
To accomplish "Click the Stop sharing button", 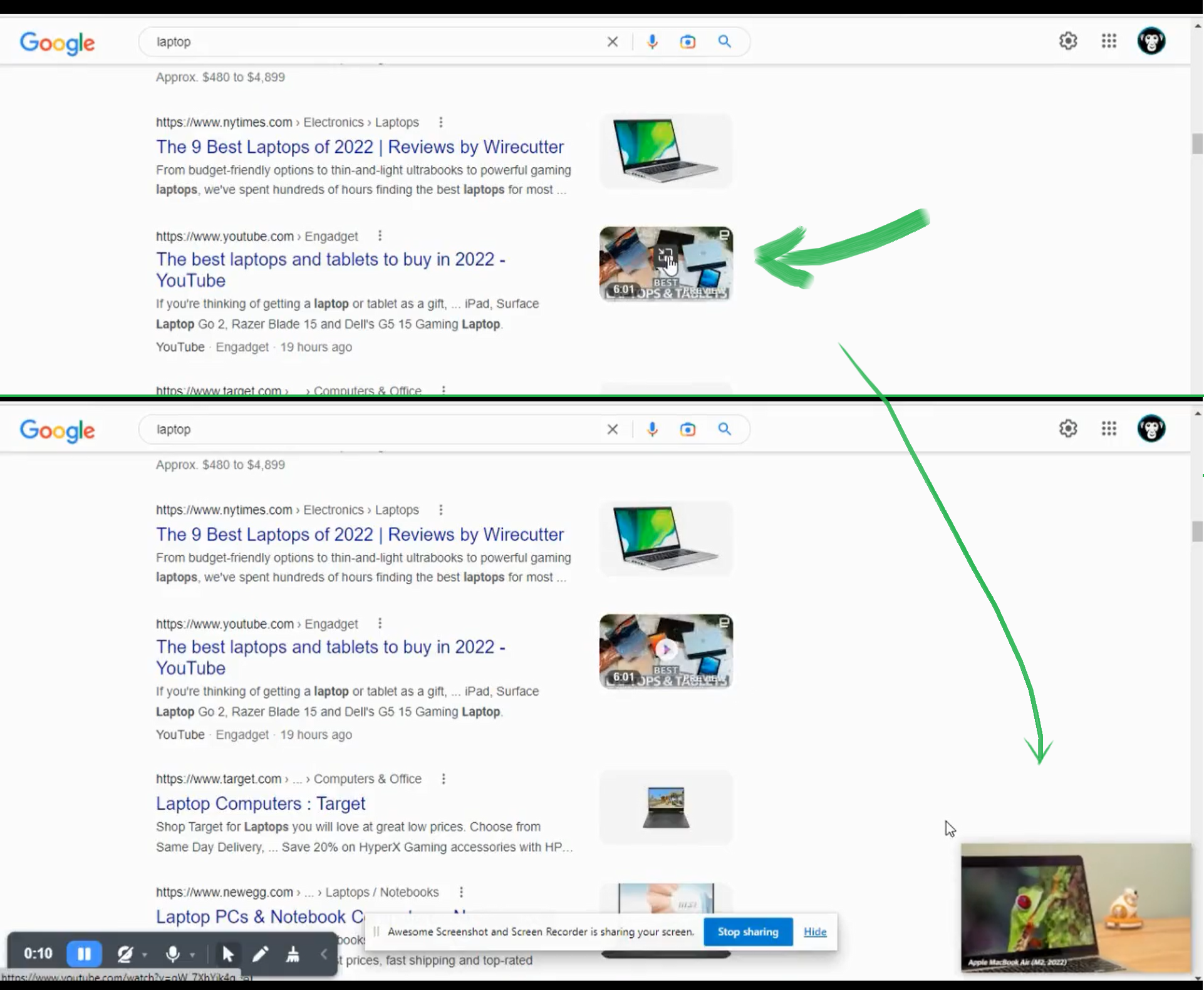I will click(747, 932).
